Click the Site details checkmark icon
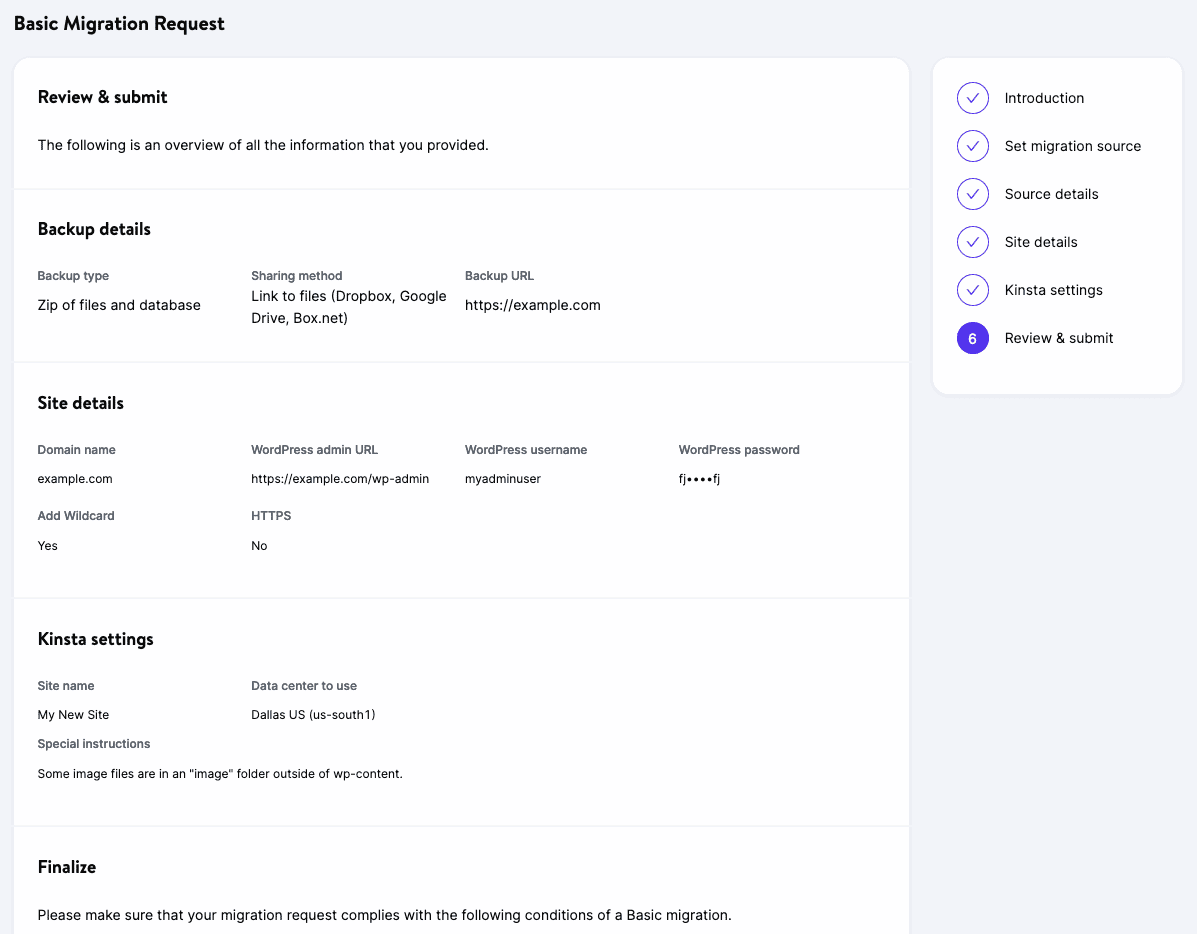Screen dimensions: 1197x934 (x=972, y=242)
